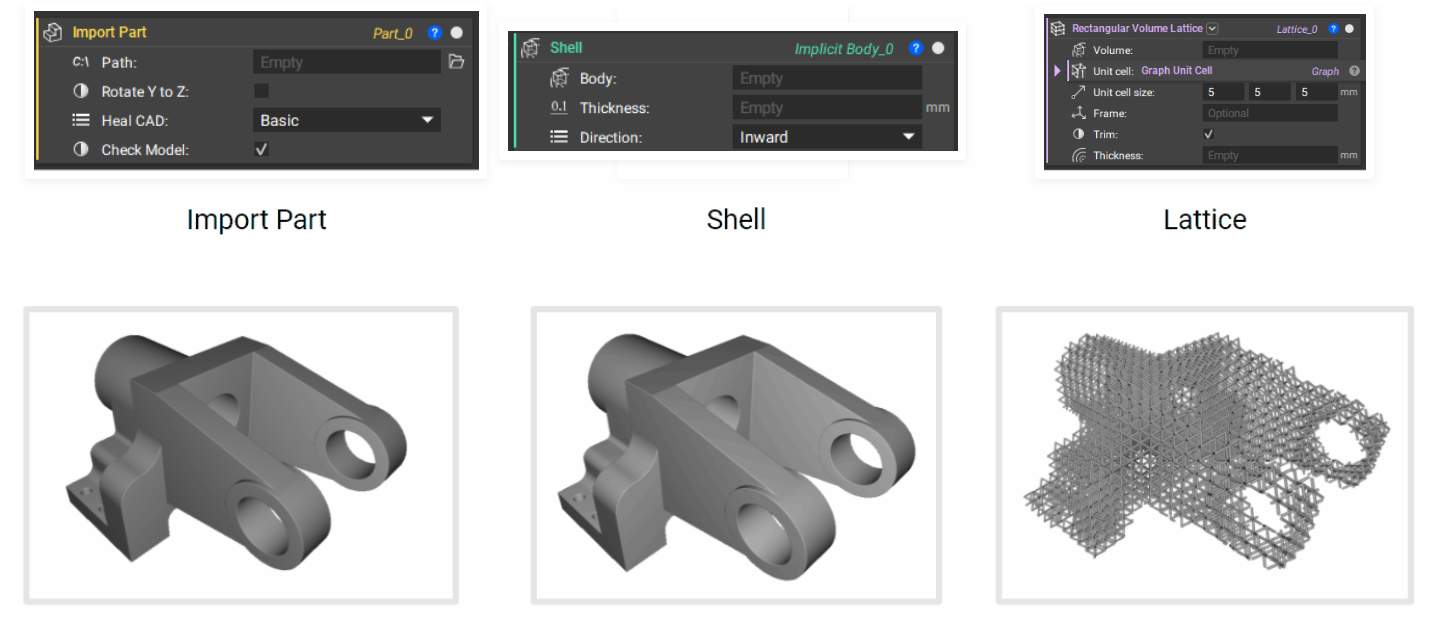1436x626 pixels.
Task: Click the folder browse icon beside Path
Action: pos(456,62)
